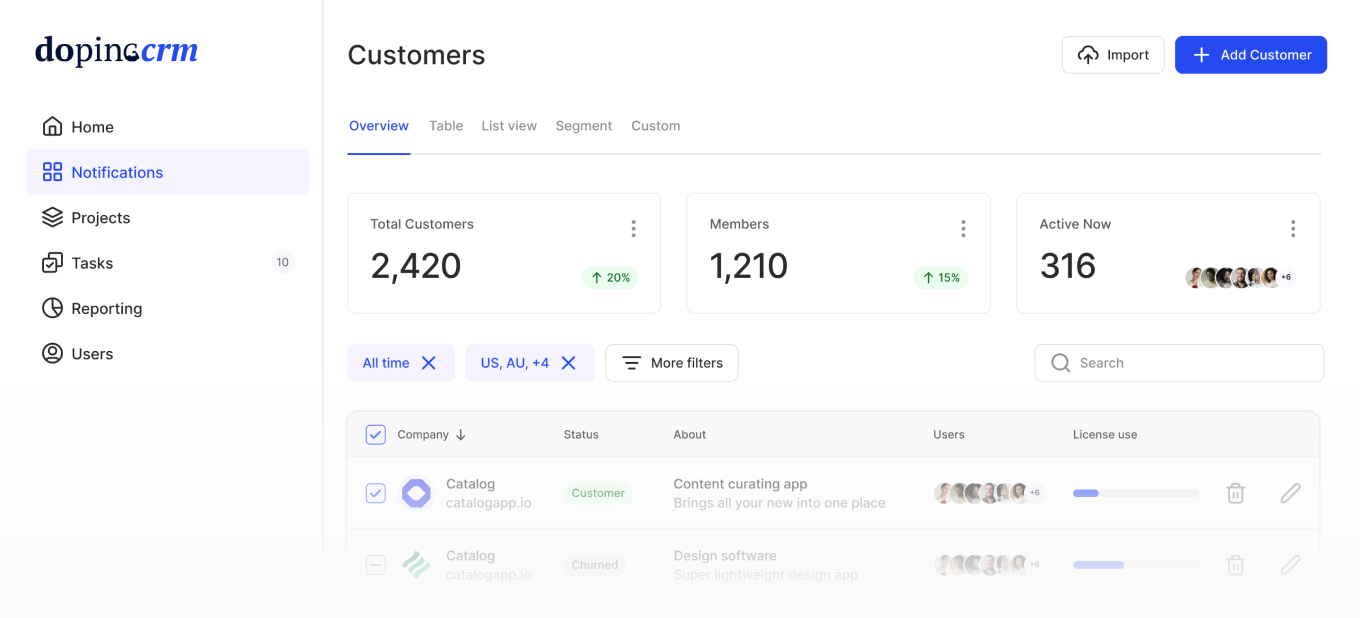Click the 2,420 total customers value

click(416, 266)
